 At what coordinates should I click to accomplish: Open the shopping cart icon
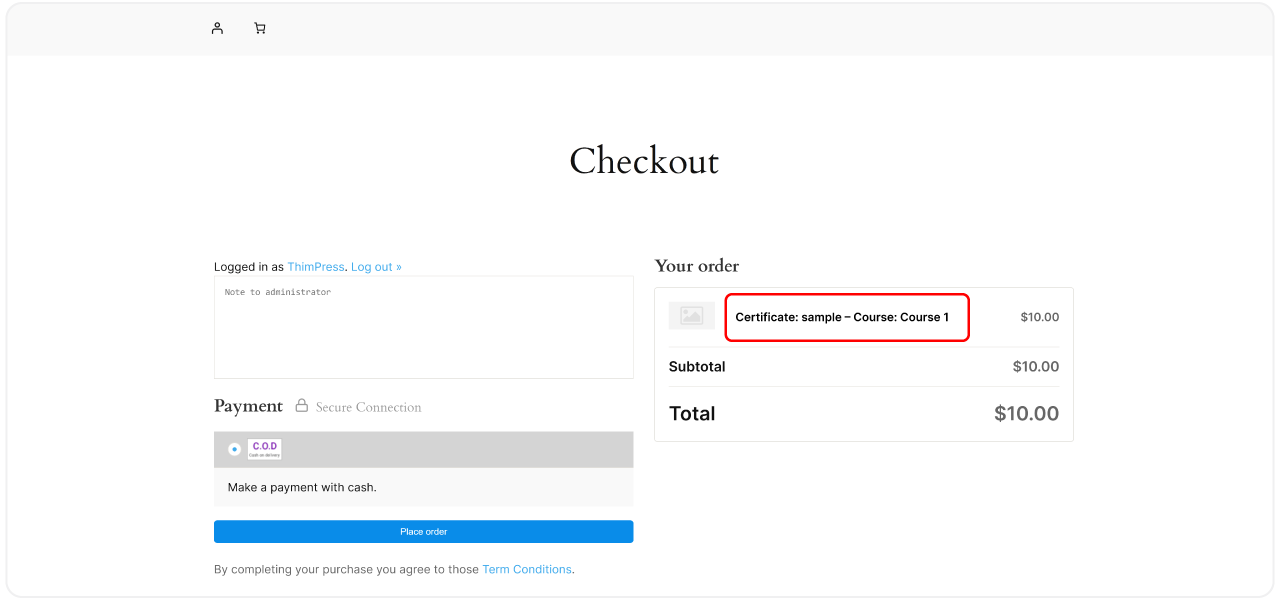[260, 28]
